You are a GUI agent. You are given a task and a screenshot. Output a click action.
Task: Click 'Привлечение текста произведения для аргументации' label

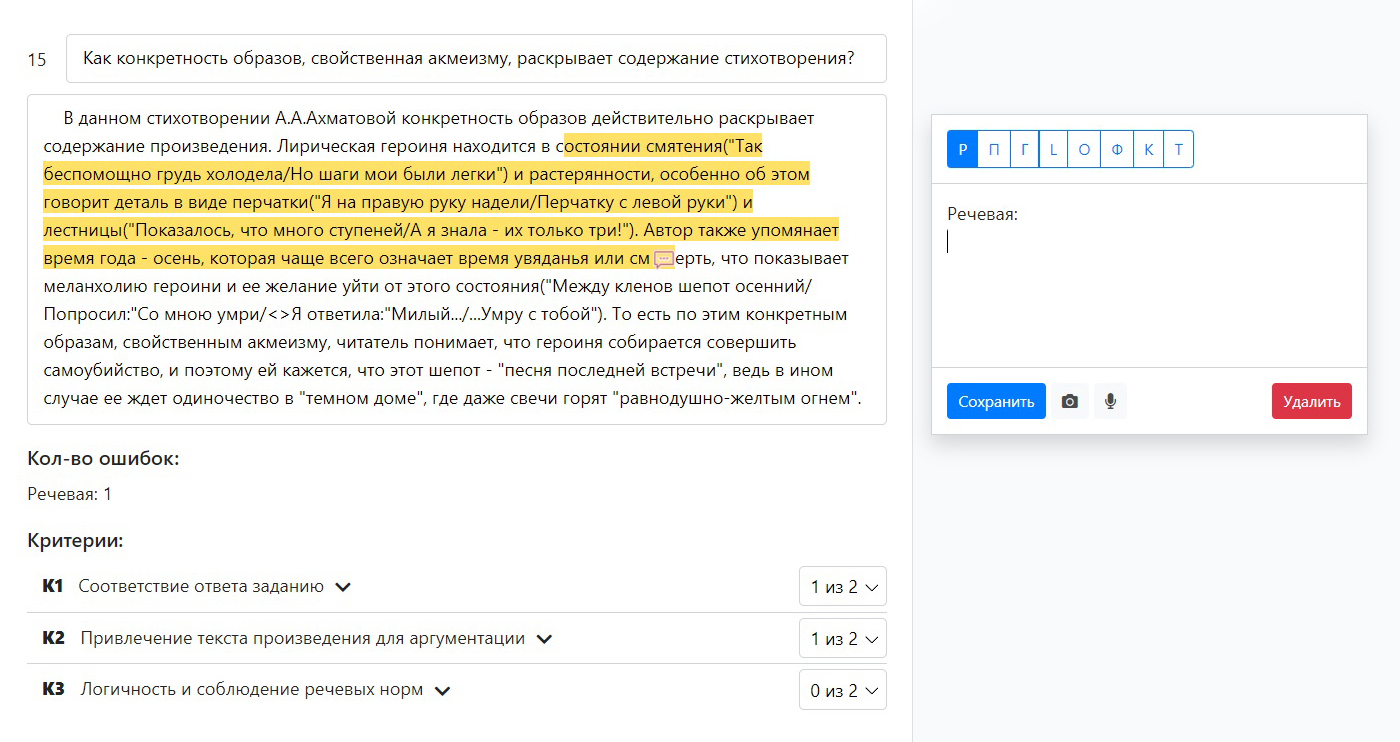pyautogui.click(x=302, y=639)
